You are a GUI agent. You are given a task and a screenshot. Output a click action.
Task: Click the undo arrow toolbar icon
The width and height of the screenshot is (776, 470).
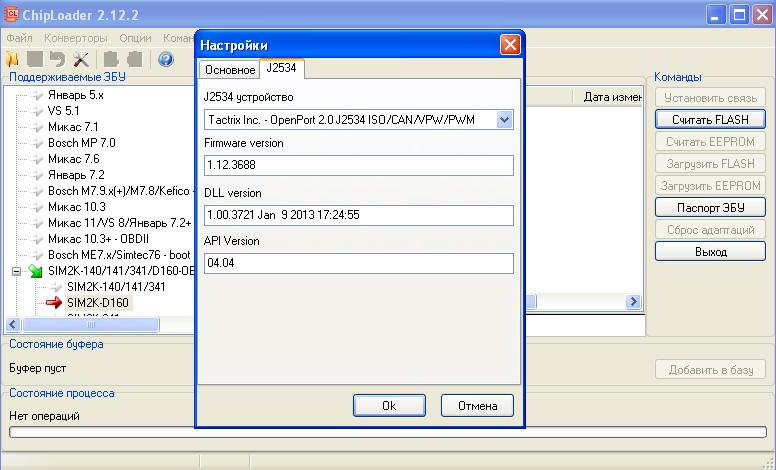tap(58, 60)
